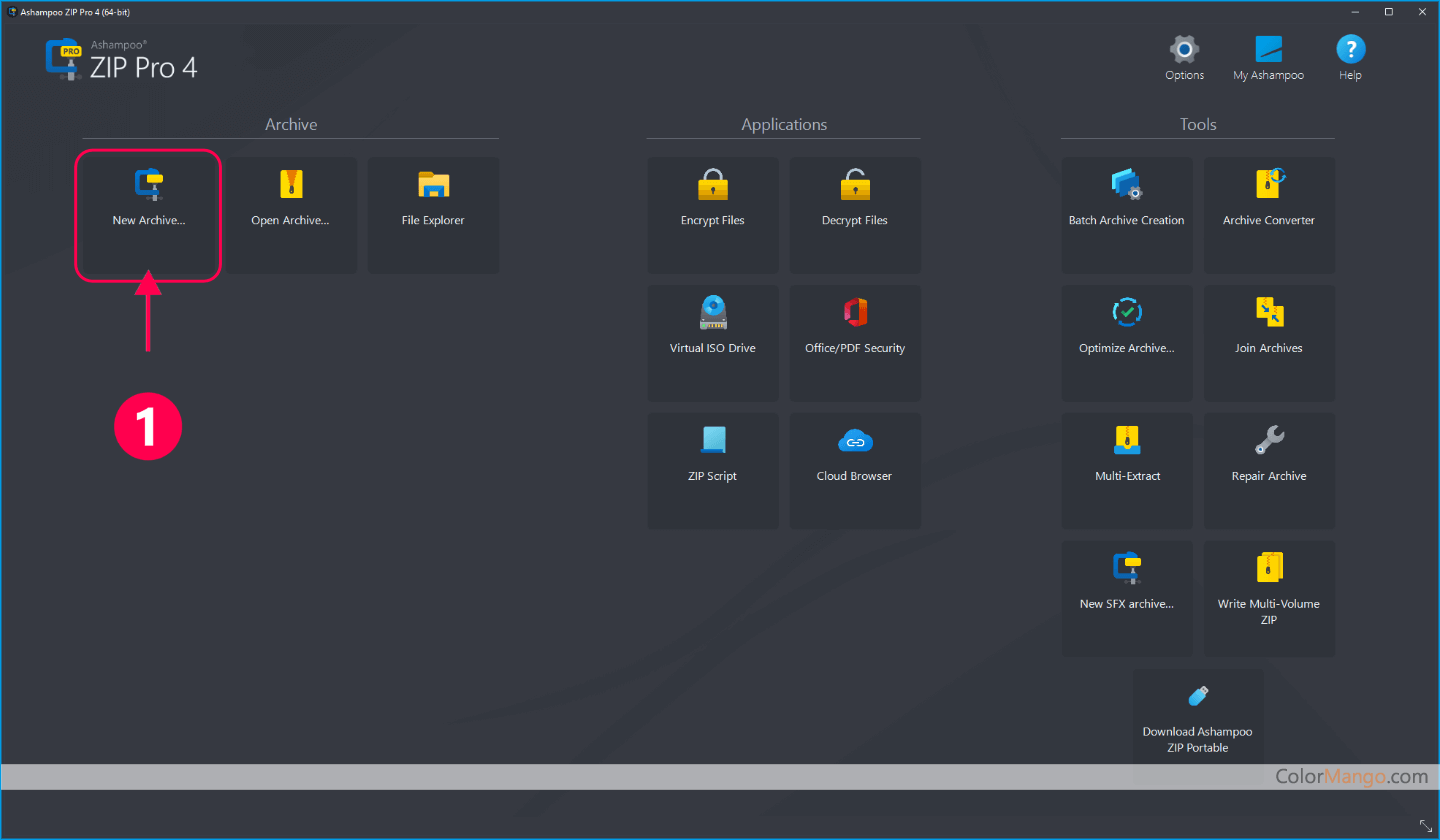Click the Open Archive icon
1440x840 pixels.
pos(290,185)
